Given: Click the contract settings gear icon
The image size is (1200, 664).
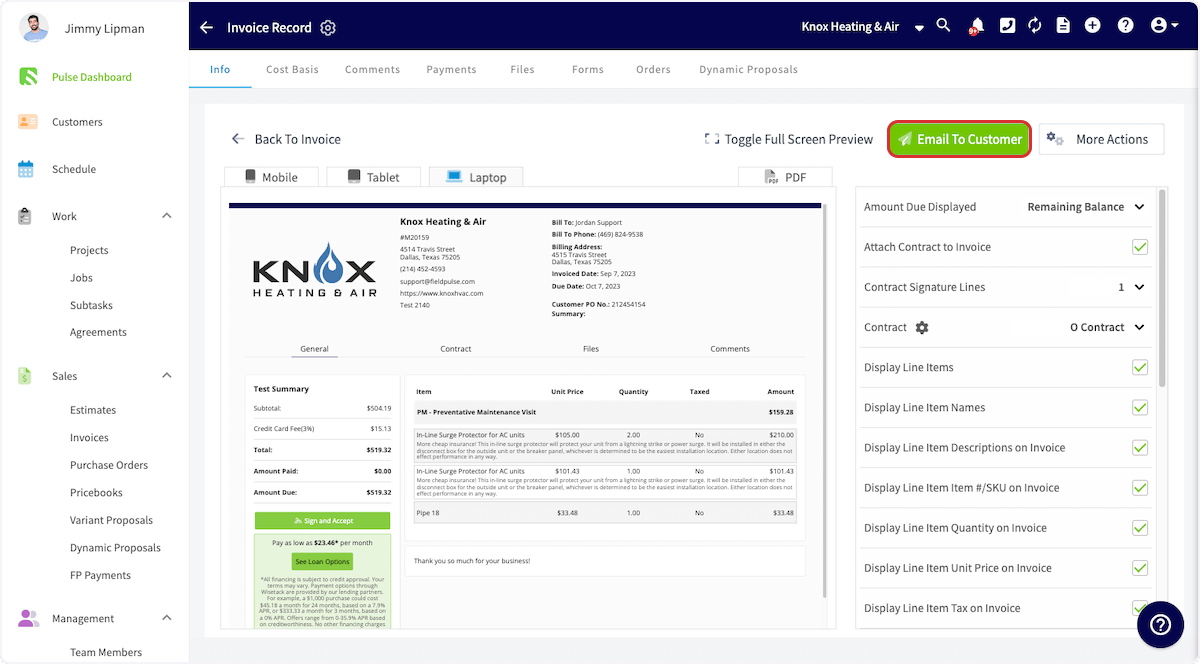Looking at the screenshot, I should pos(922,328).
